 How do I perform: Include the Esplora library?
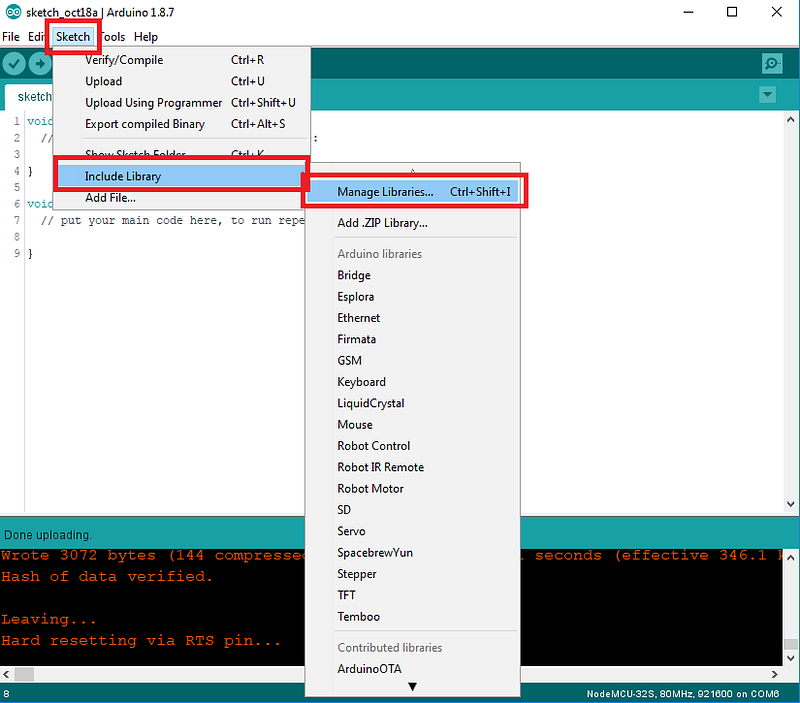[412, 296]
